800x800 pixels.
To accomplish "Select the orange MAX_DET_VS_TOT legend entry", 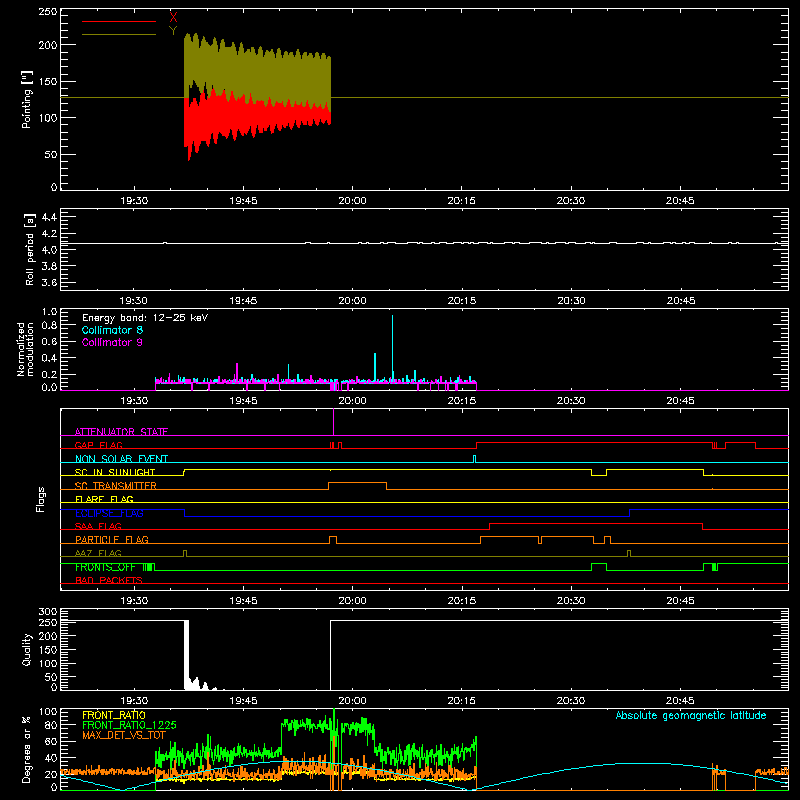I will coord(124,735).
